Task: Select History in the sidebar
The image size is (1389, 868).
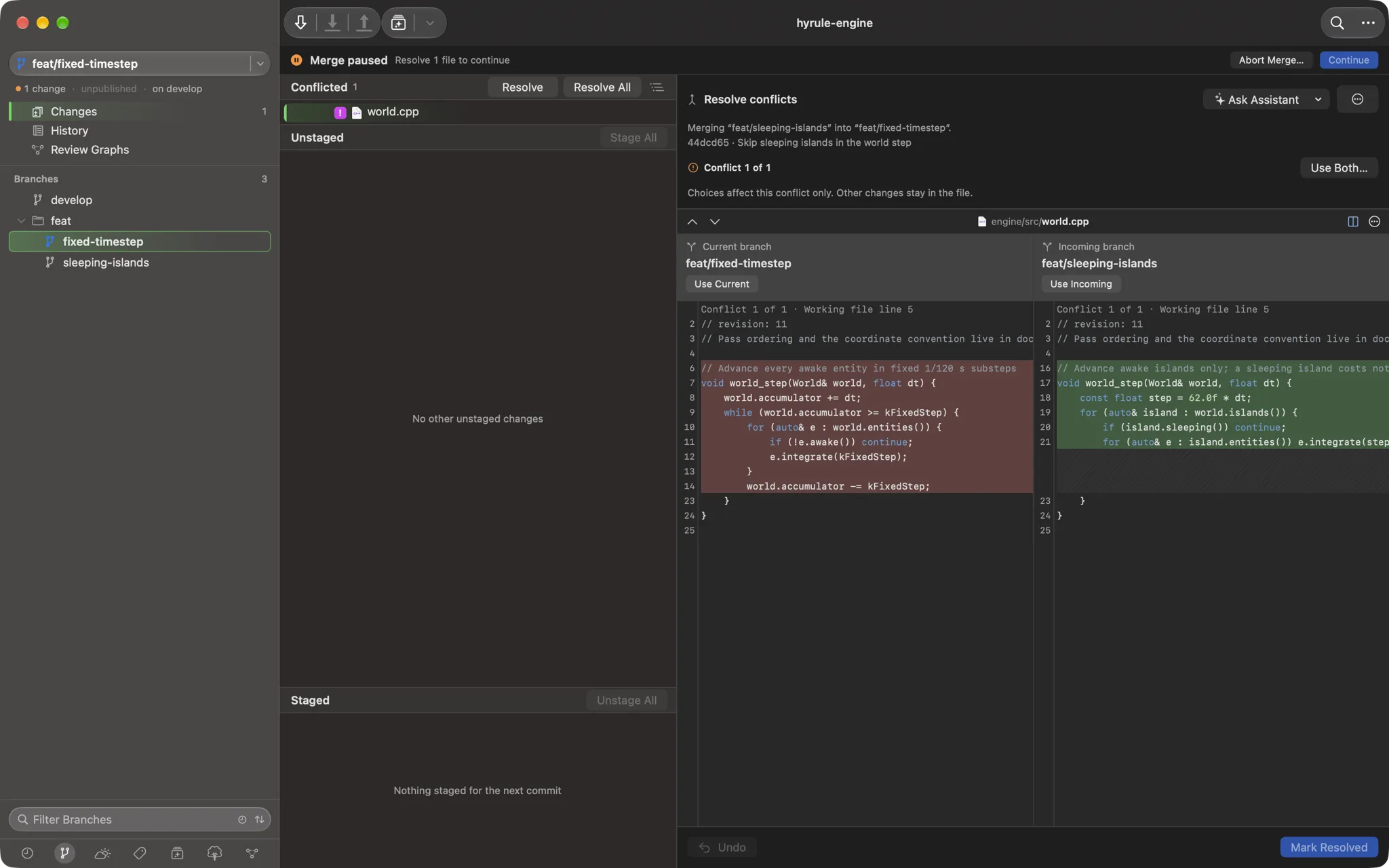Action: [139, 130]
